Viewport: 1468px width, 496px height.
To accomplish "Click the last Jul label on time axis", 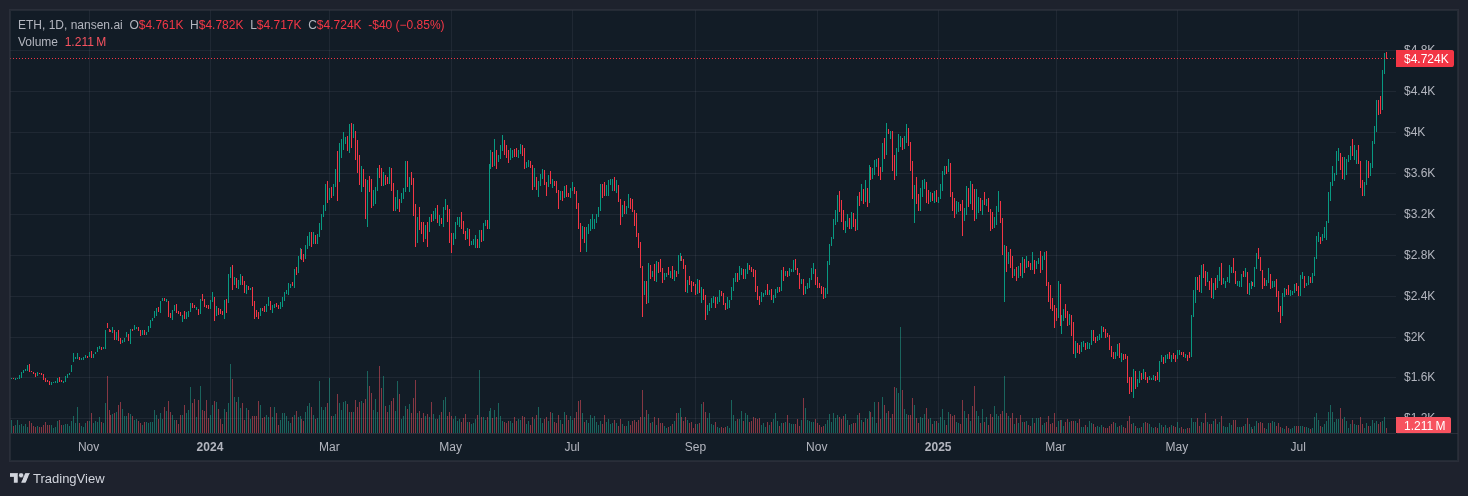I will click(x=1298, y=447).
